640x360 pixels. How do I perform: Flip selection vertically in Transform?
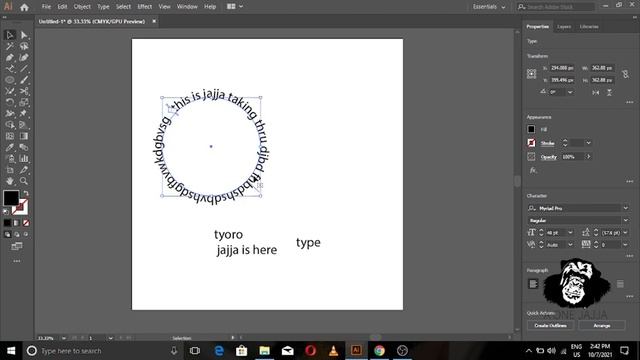(609, 93)
